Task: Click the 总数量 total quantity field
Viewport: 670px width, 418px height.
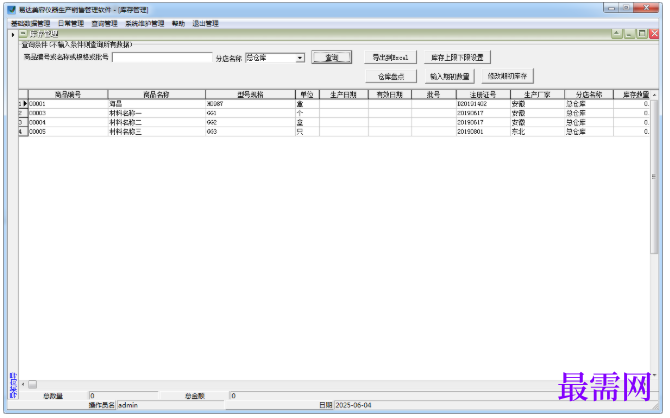Action: tap(123, 396)
